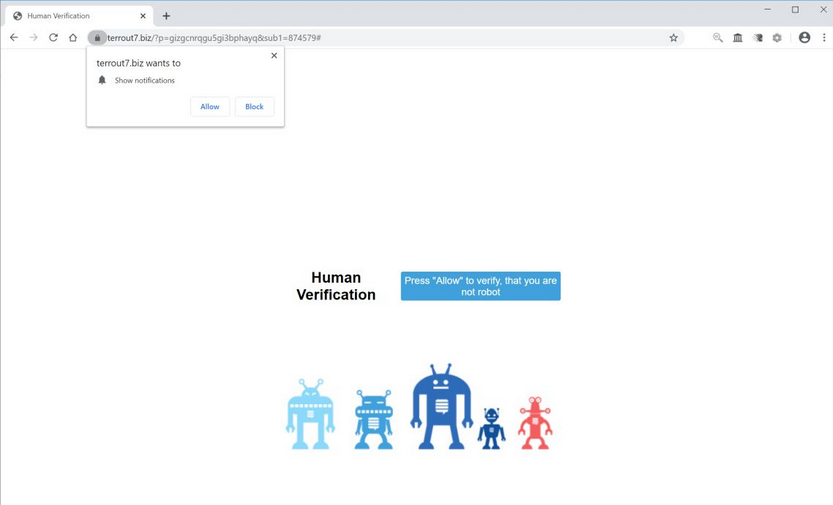Close the Human Verification tab

point(143,16)
